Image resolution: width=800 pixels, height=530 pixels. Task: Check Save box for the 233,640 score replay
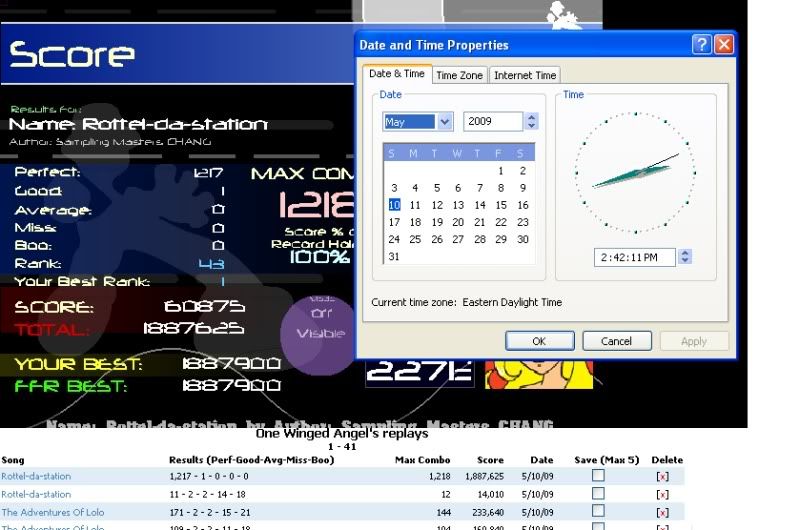point(598,511)
